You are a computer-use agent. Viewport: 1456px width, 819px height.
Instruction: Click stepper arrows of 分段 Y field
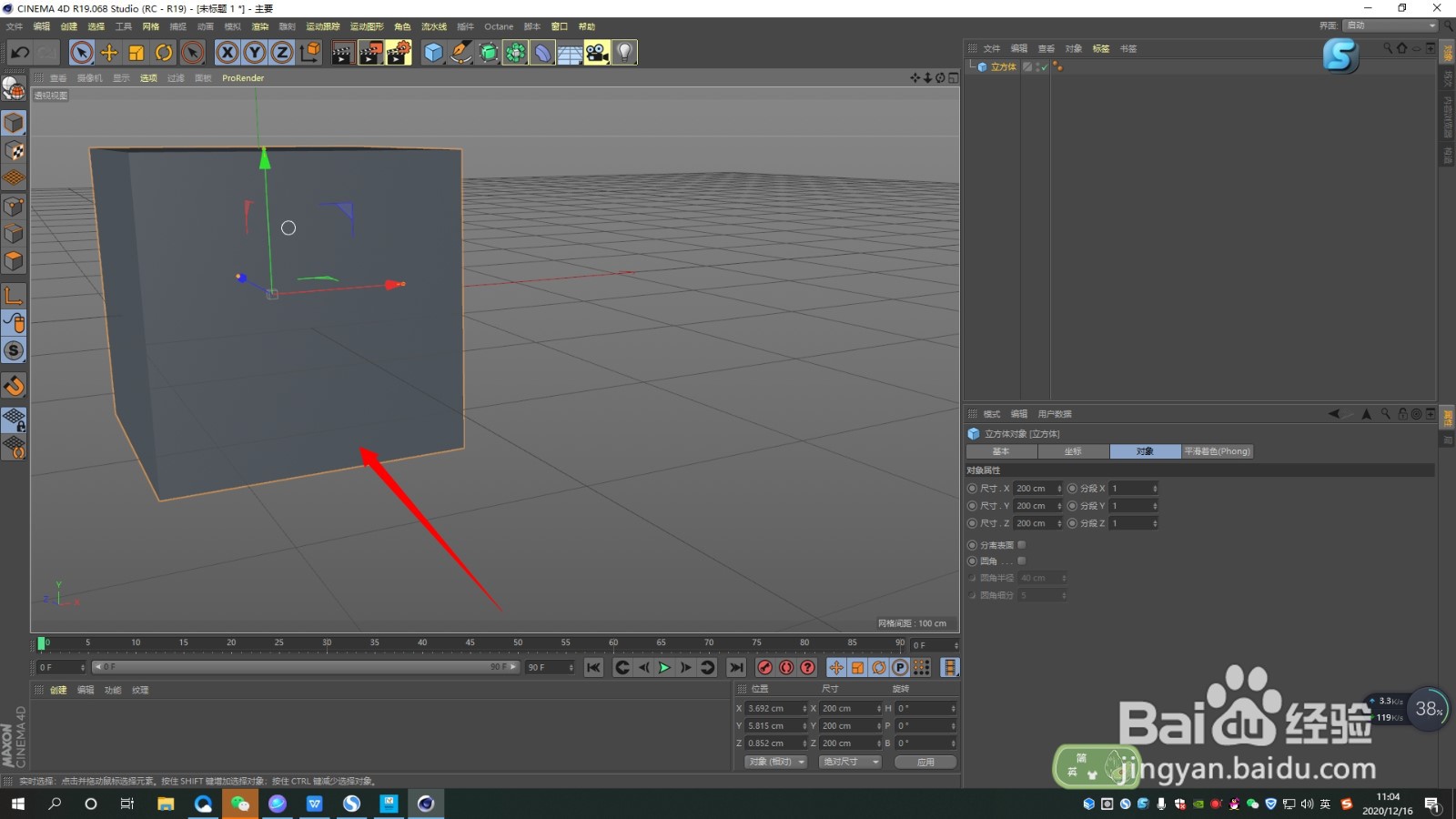(1155, 506)
